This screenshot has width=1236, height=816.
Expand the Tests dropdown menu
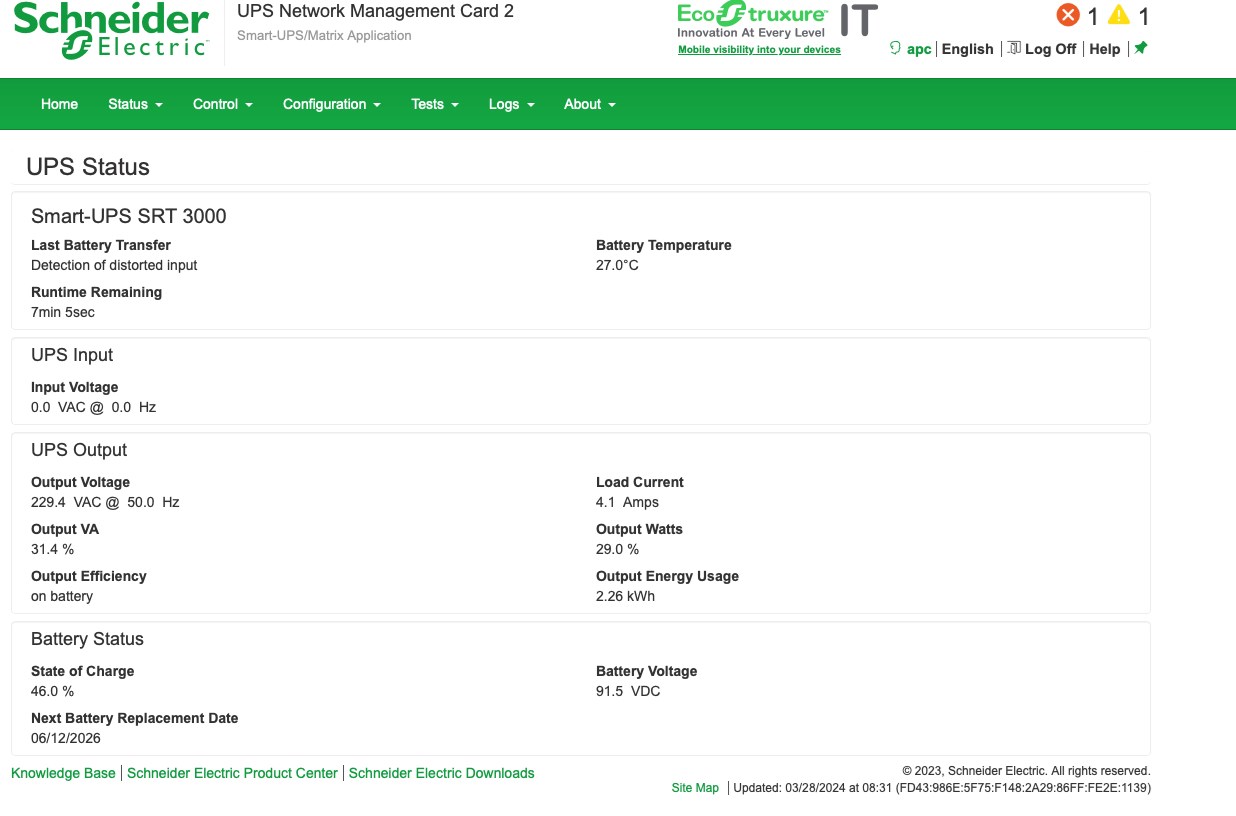coord(434,104)
